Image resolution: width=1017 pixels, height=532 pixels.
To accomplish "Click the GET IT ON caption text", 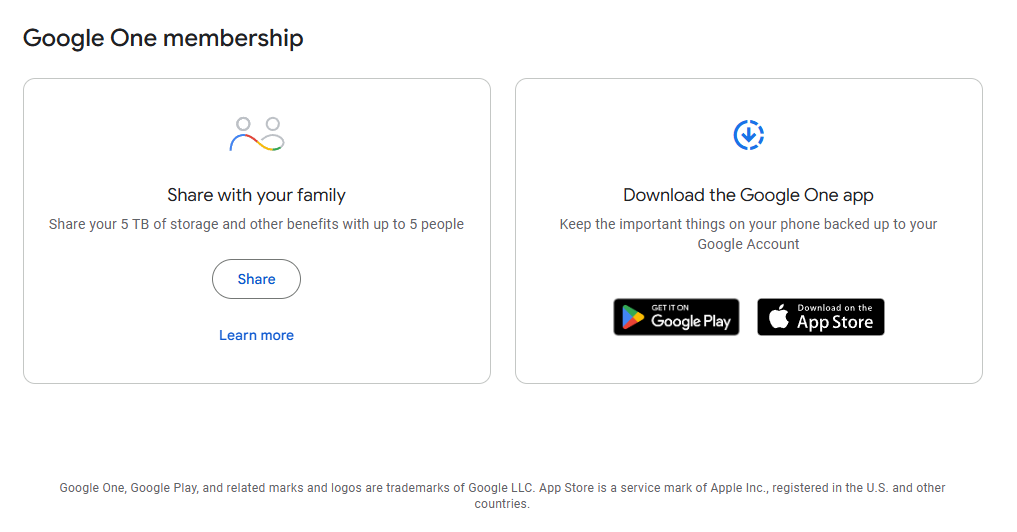I will 670,308.
